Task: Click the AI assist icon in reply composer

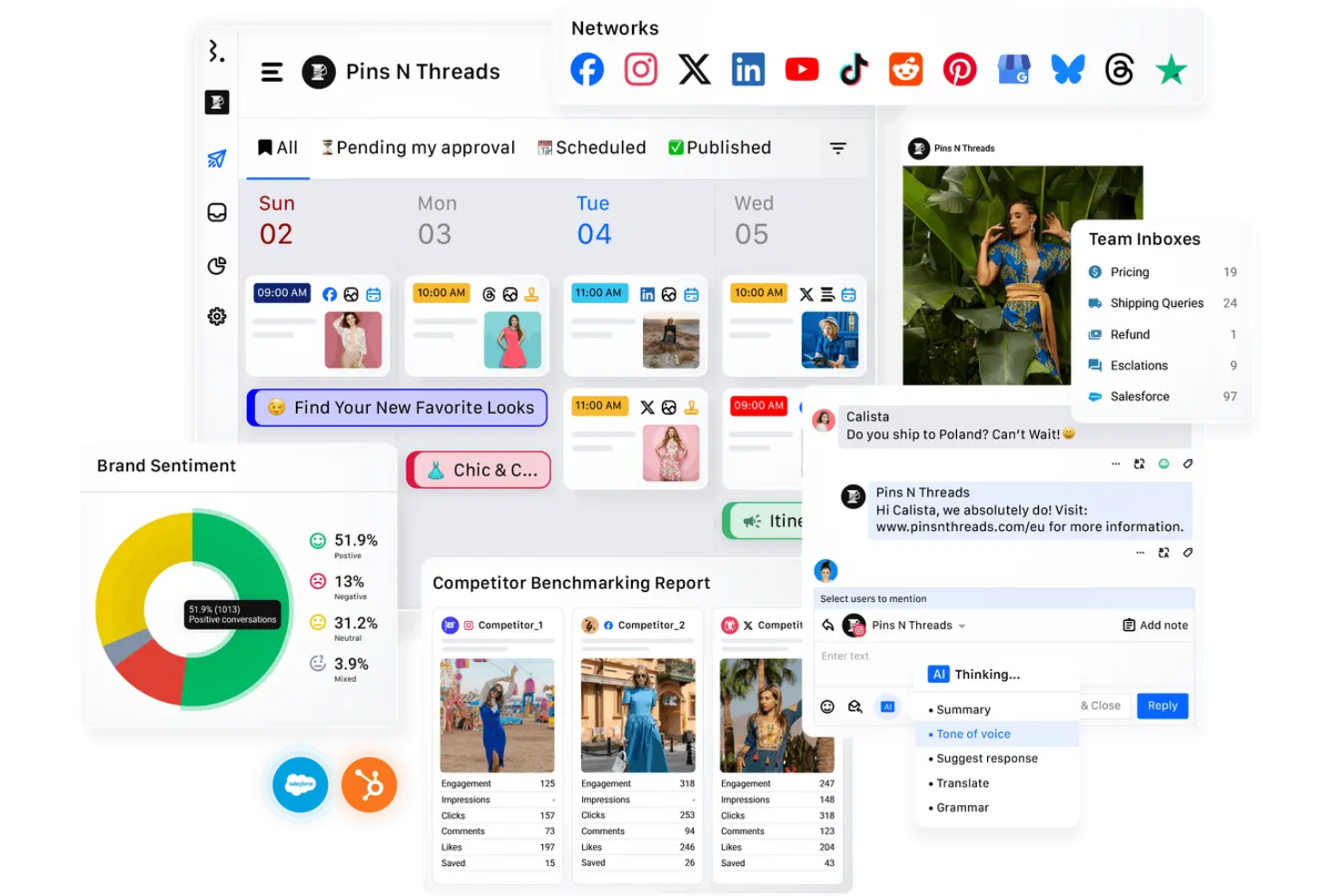Action: (x=888, y=706)
